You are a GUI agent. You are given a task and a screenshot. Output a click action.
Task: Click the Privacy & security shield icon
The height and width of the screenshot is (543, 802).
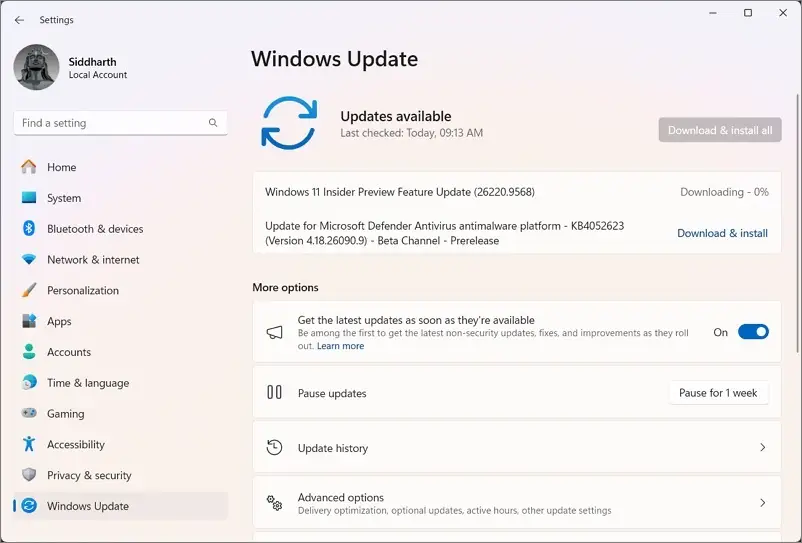click(x=29, y=474)
